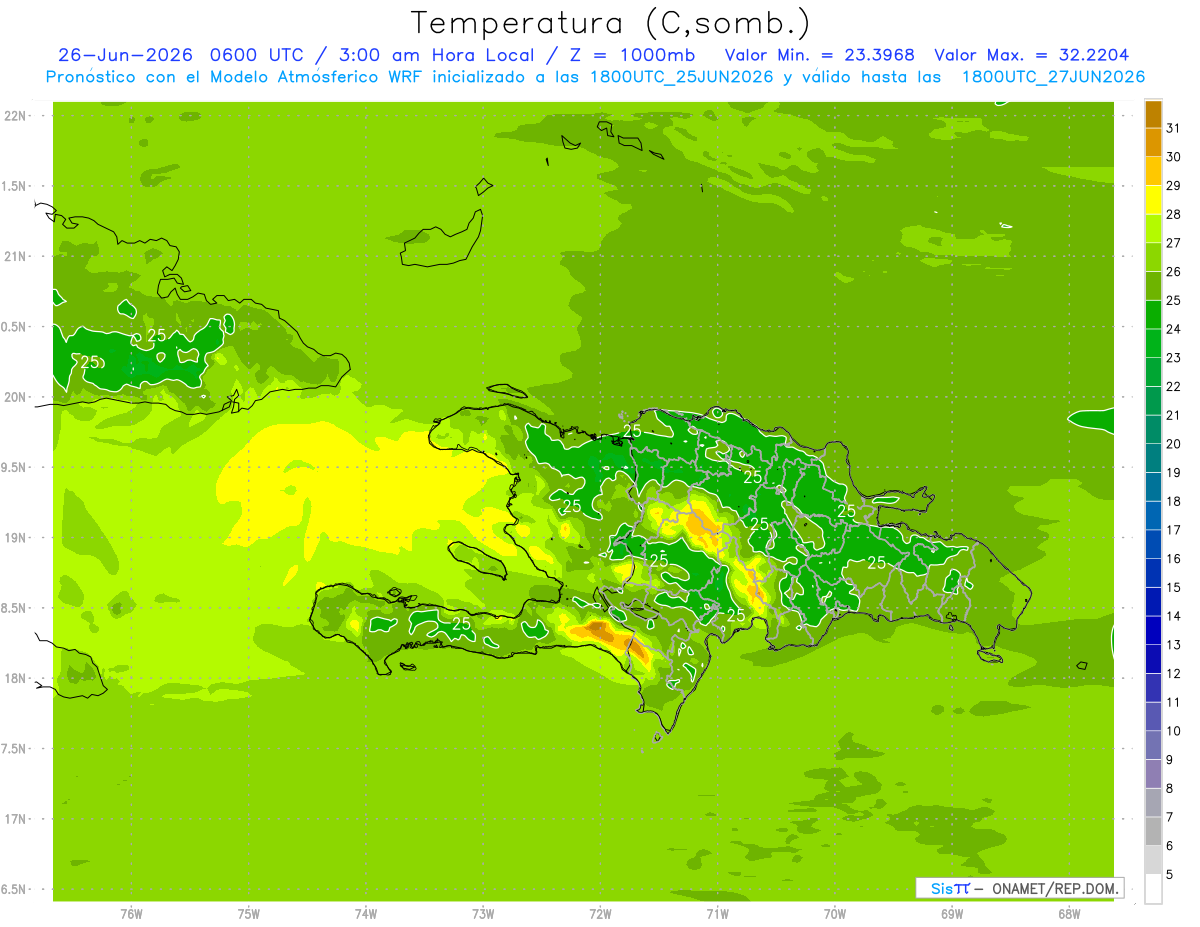Select the purple swatch between 9 and 10

(1153, 745)
